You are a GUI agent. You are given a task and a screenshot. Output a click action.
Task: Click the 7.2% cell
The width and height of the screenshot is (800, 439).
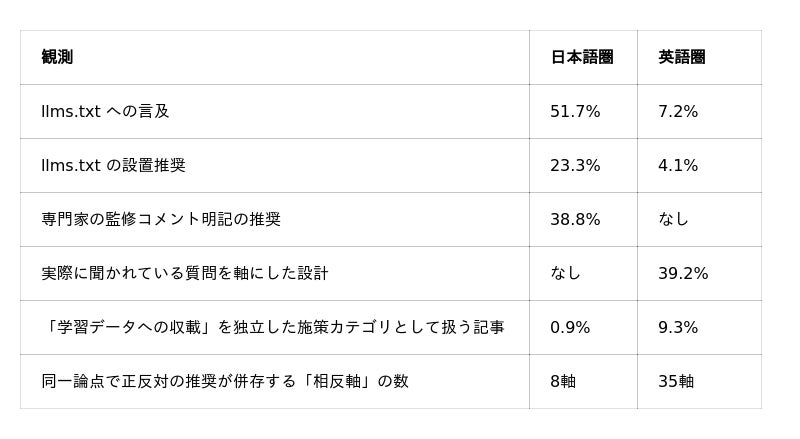tap(678, 111)
